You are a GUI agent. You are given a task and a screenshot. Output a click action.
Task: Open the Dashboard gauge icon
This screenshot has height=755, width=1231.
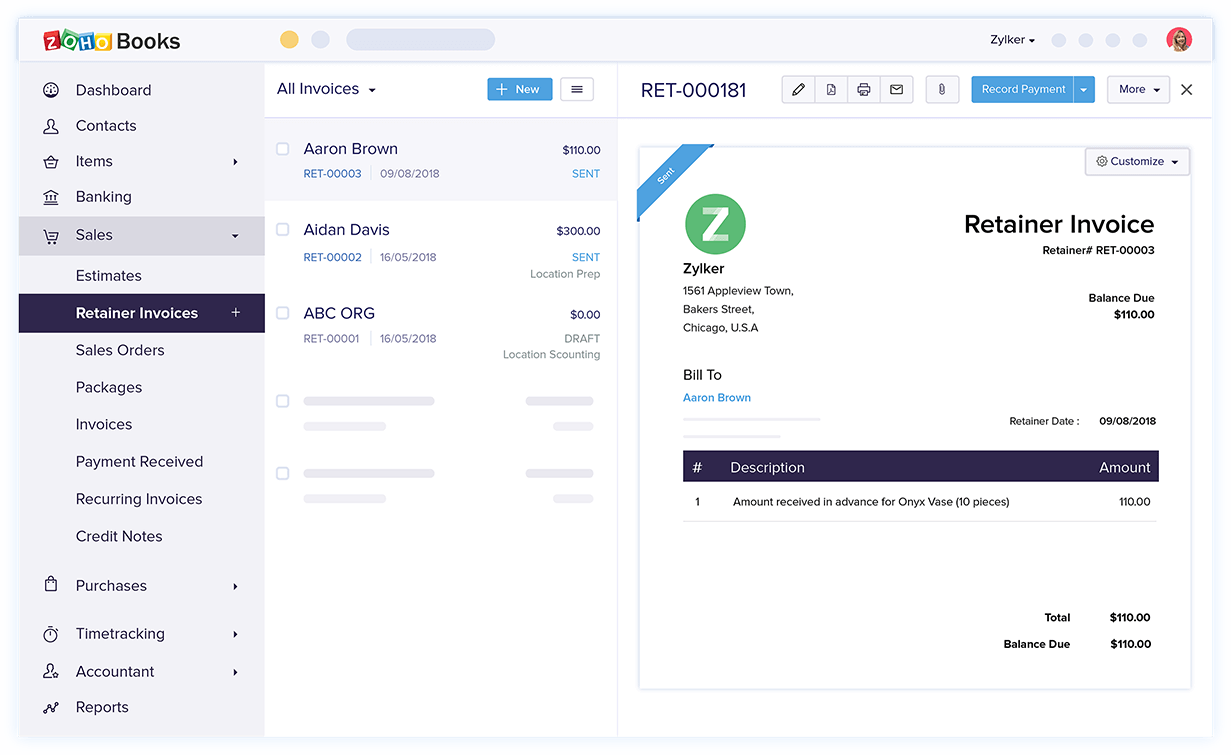click(x=51, y=90)
